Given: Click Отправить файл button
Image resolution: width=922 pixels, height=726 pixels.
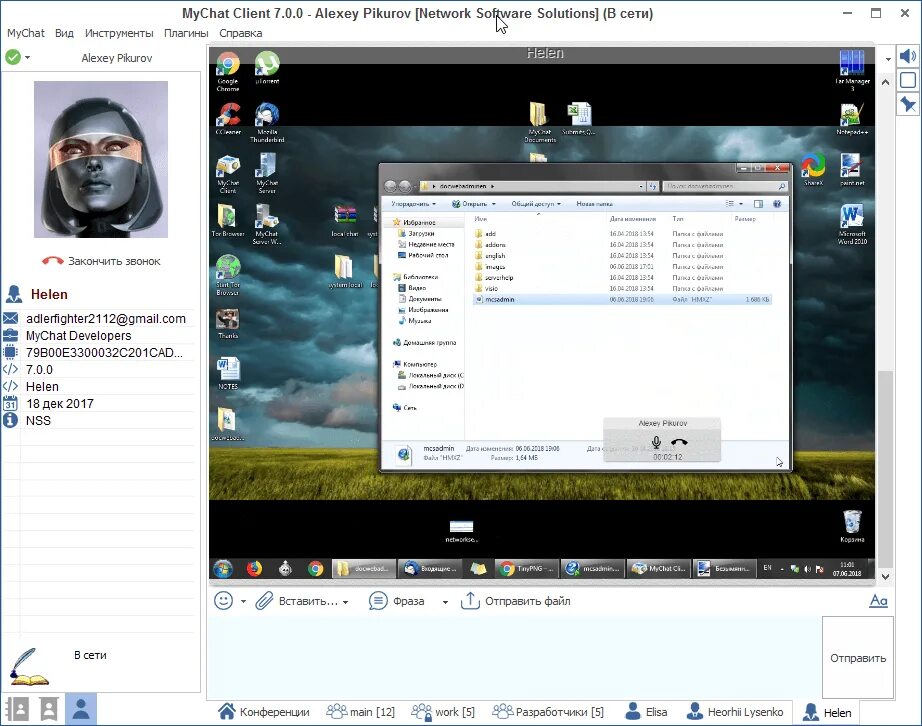Looking at the screenshot, I should coord(516,601).
